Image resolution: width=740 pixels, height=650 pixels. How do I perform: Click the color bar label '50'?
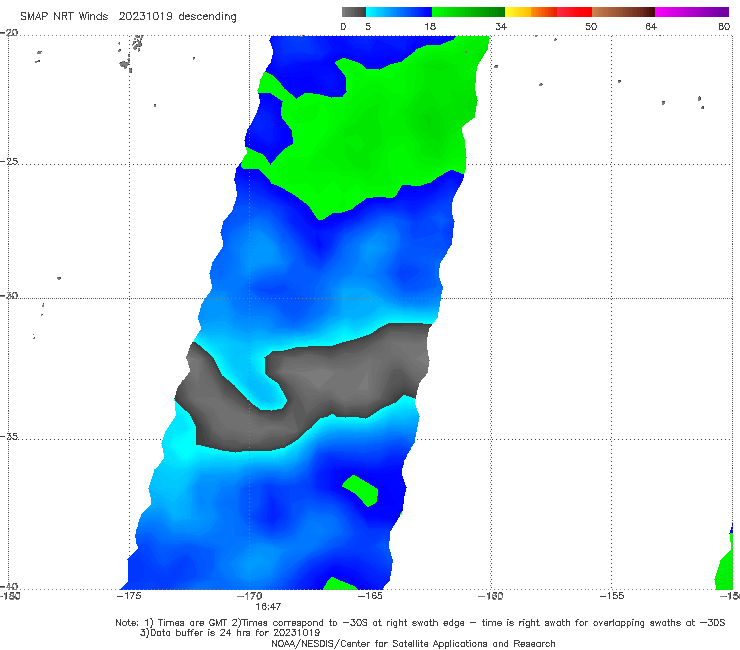pos(591,27)
